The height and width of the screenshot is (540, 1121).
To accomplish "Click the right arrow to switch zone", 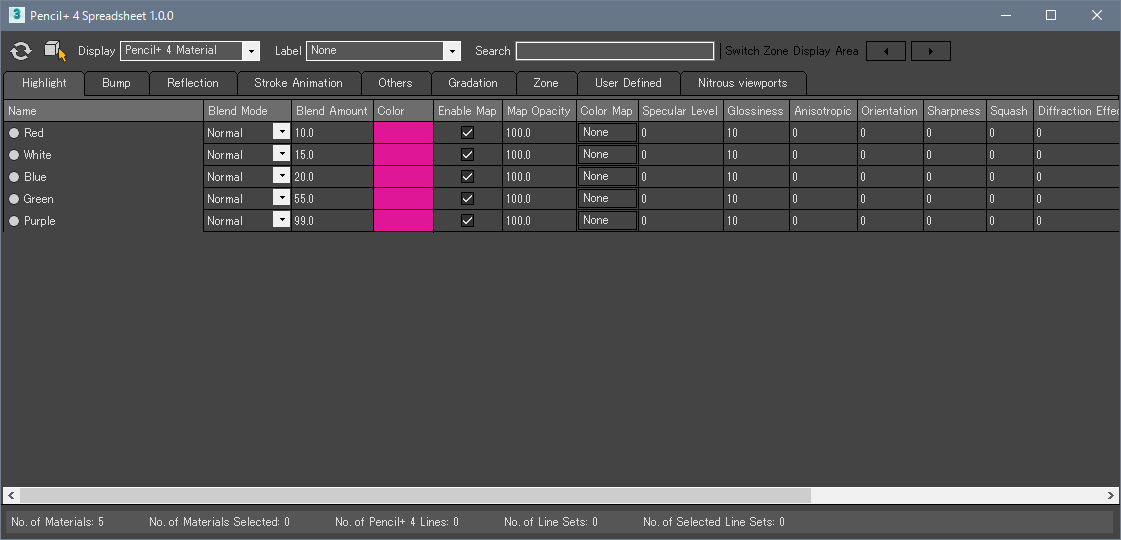I will 930,51.
